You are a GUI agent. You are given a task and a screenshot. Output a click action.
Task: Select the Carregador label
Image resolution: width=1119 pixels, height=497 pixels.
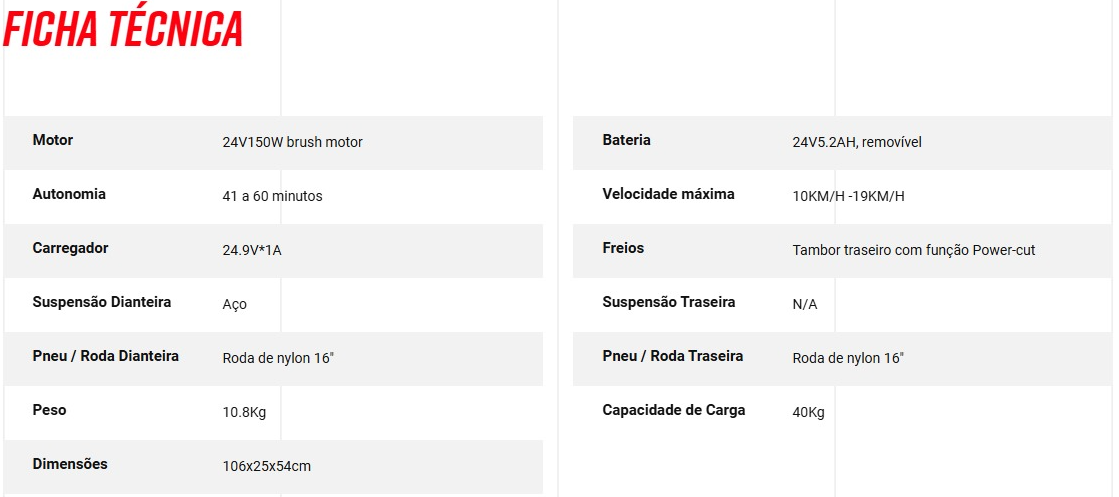71,248
